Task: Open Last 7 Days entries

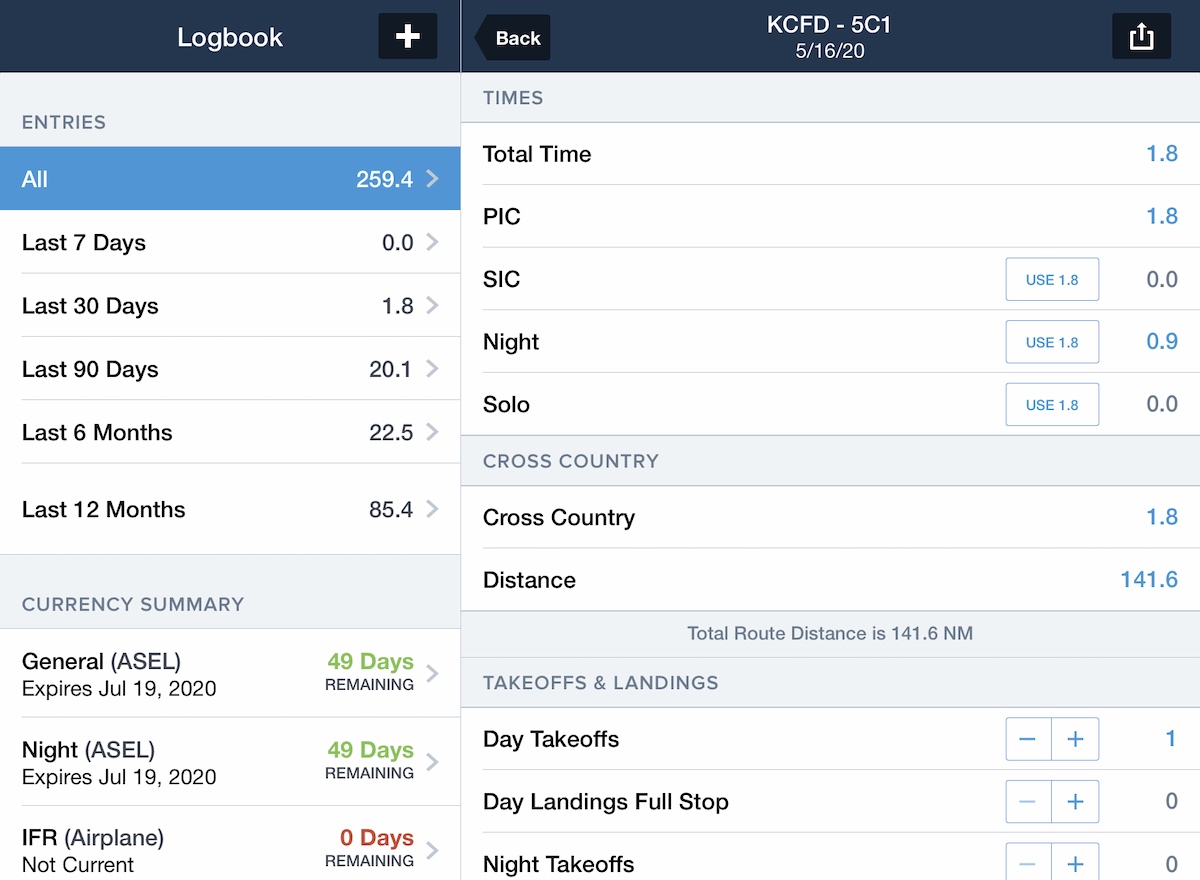Action: (230, 243)
